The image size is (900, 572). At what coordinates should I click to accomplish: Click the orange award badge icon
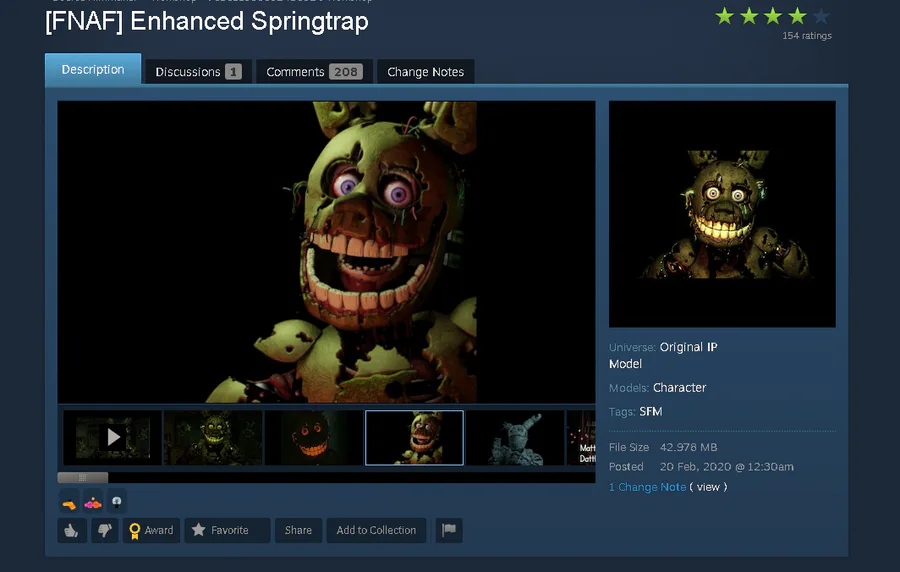point(69,503)
